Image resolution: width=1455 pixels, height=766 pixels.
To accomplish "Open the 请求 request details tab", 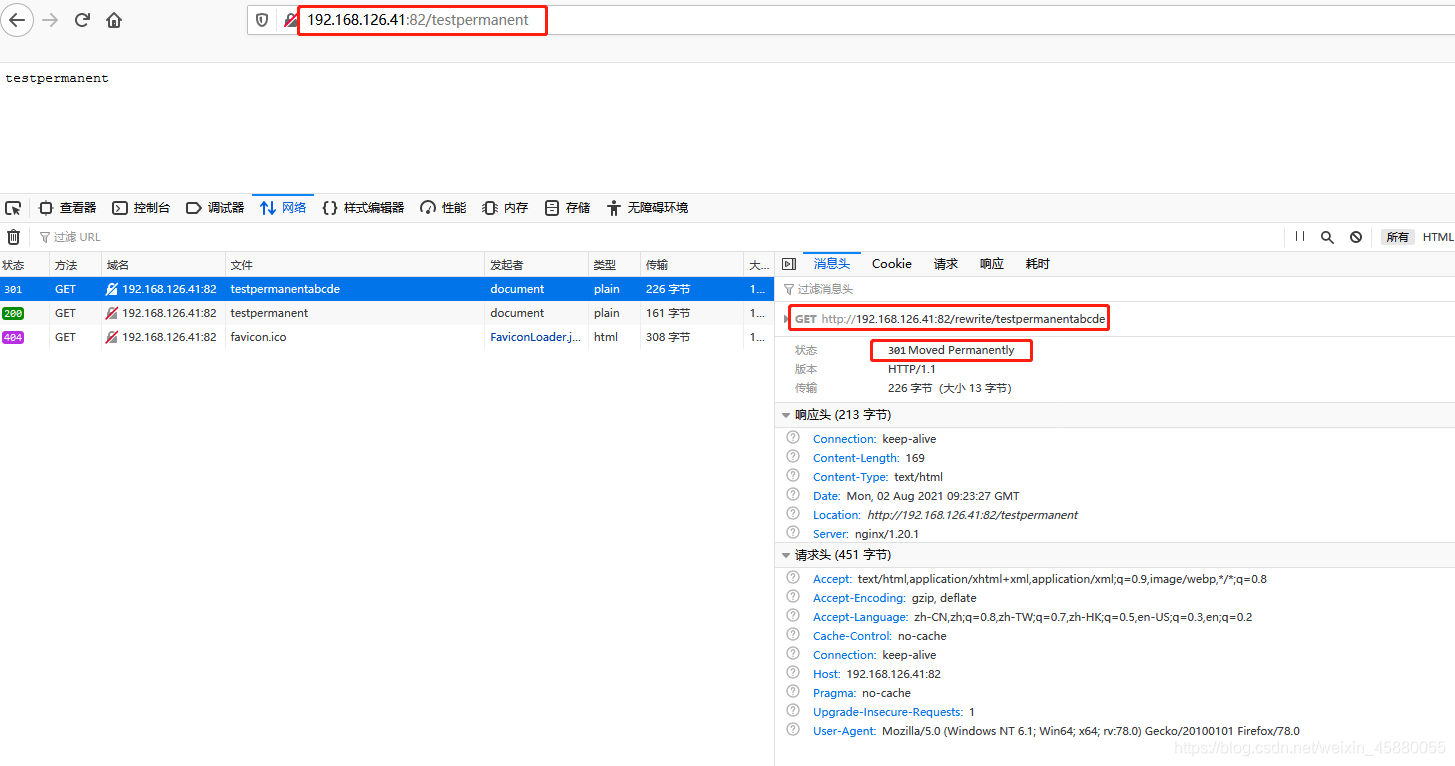I will click(x=945, y=264).
